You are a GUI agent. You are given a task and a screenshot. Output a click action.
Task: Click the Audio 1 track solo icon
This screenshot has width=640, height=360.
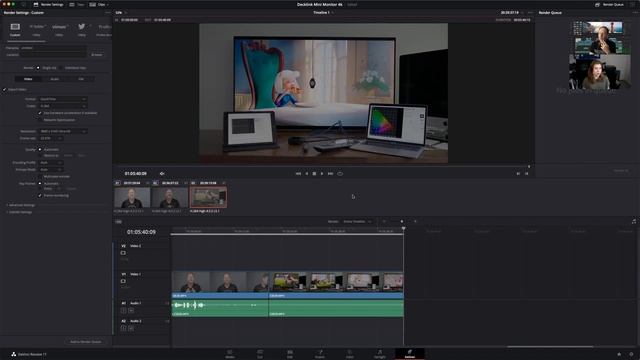[x=123, y=311]
